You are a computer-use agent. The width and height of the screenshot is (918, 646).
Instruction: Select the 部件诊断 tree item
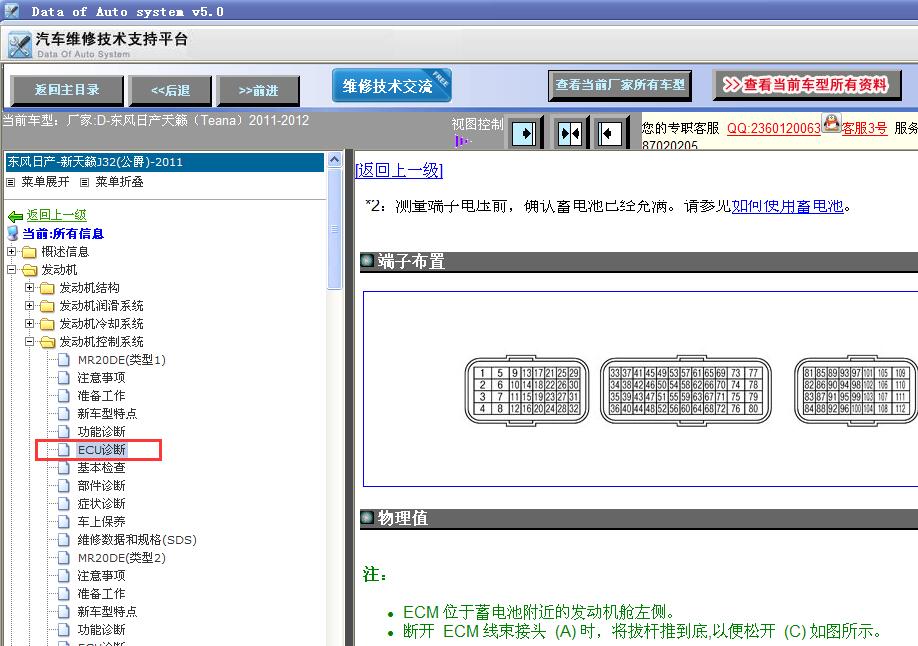pyautogui.click(x=101, y=486)
